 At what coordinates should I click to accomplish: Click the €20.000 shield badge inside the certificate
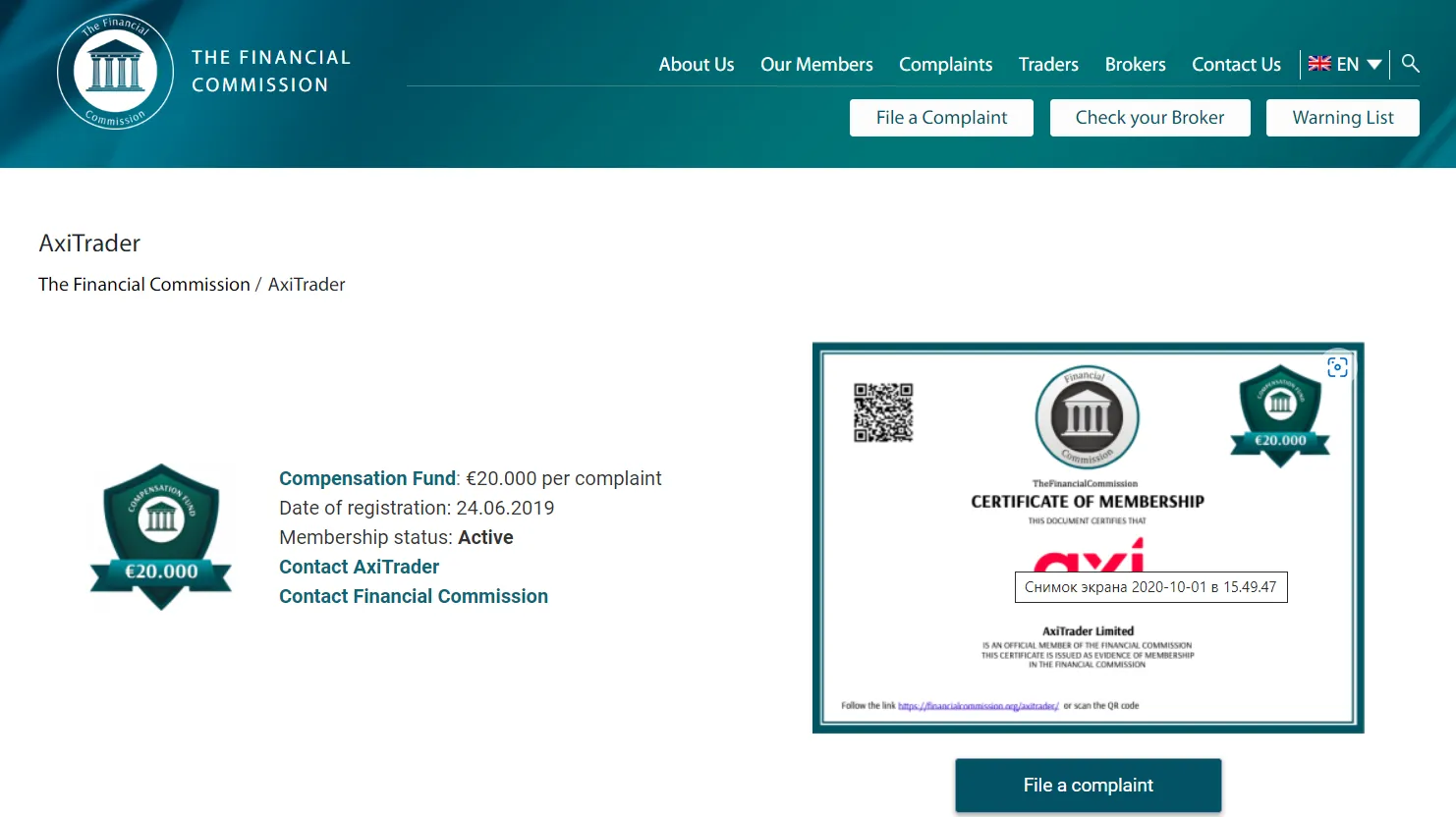pos(1280,415)
